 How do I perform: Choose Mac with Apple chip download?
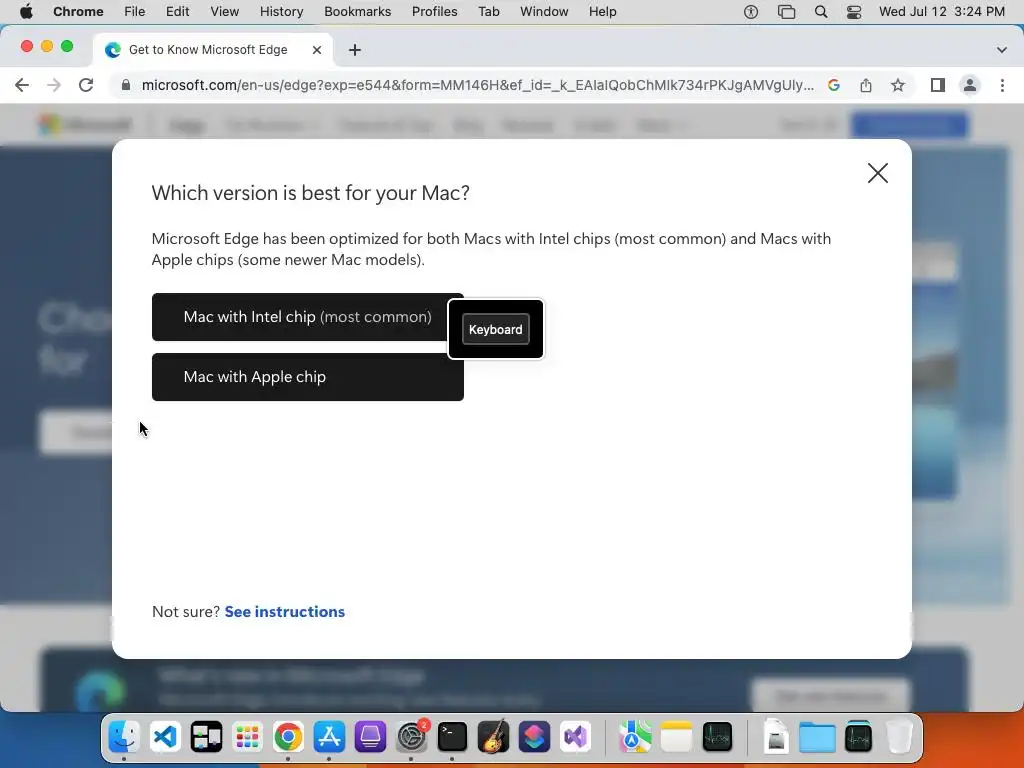308,377
